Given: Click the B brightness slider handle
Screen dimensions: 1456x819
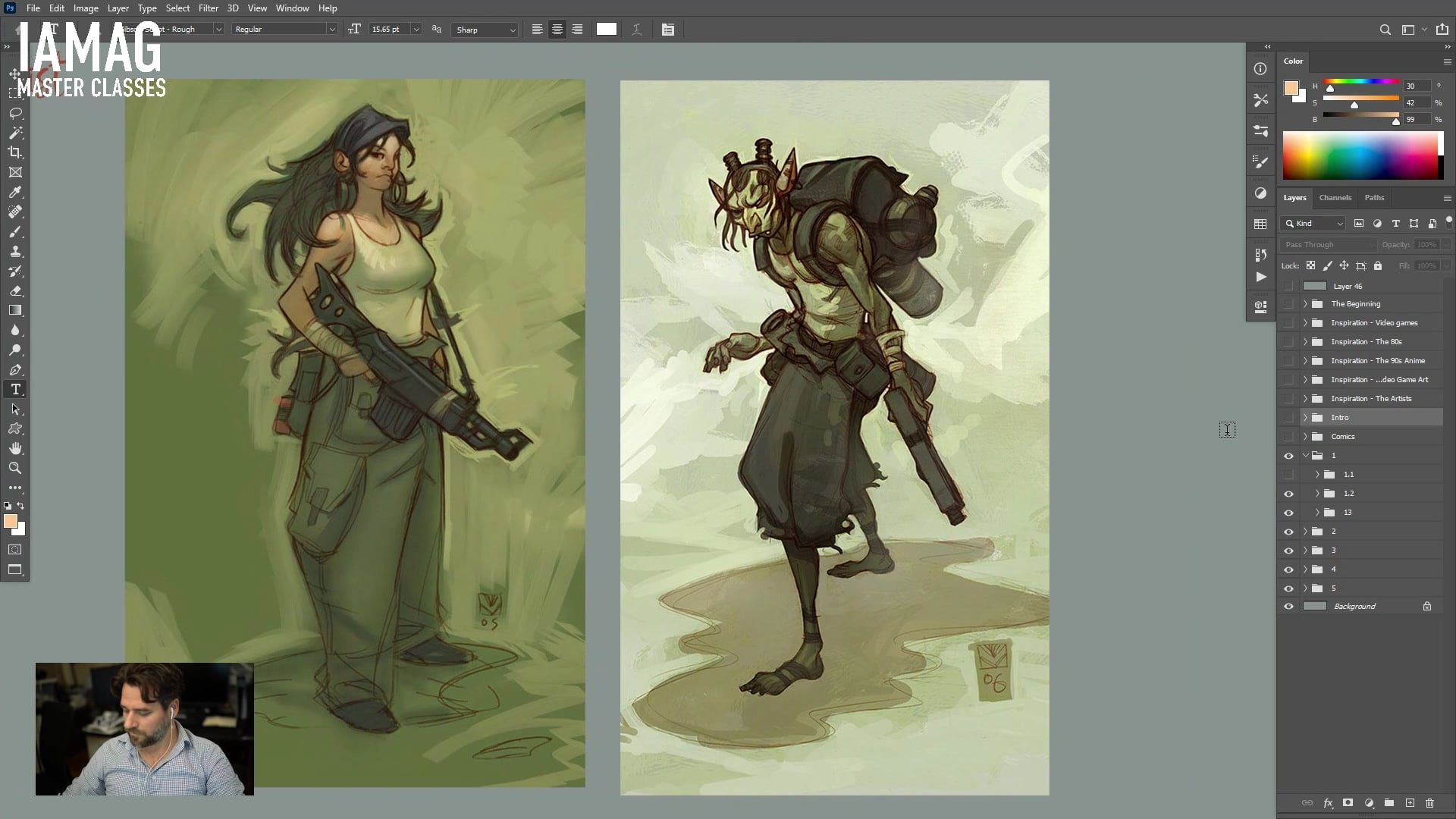Looking at the screenshot, I should [1396, 120].
